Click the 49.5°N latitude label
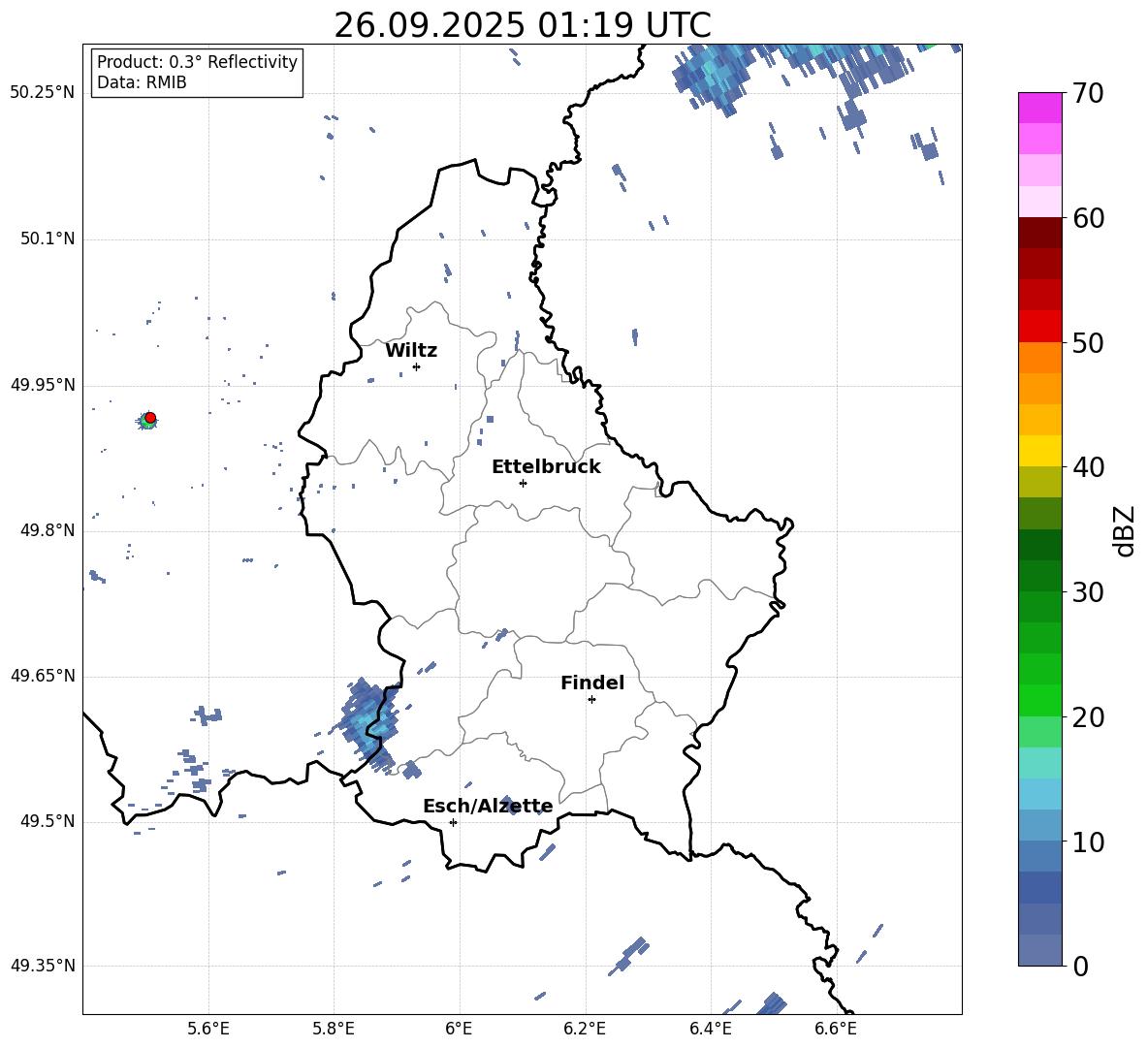The image size is (1148, 1048). click(48, 821)
